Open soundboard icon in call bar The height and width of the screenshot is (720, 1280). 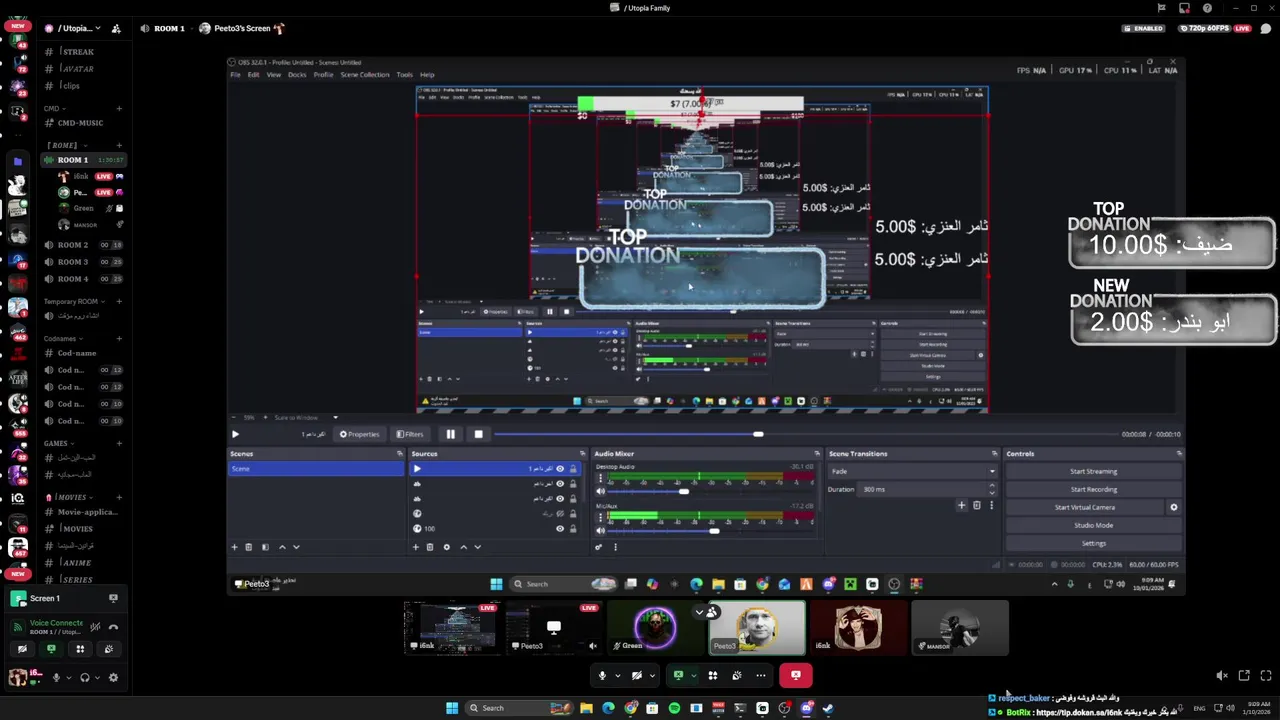(737, 675)
